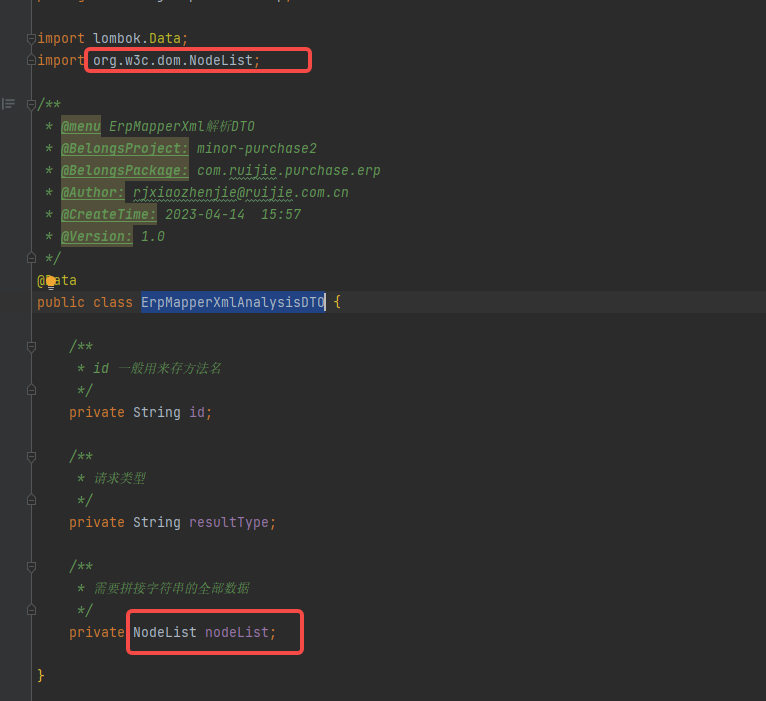The width and height of the screenshot is (766, 701).
Task: Click the '@Version:' tag
Action: (x=97, y=236)
